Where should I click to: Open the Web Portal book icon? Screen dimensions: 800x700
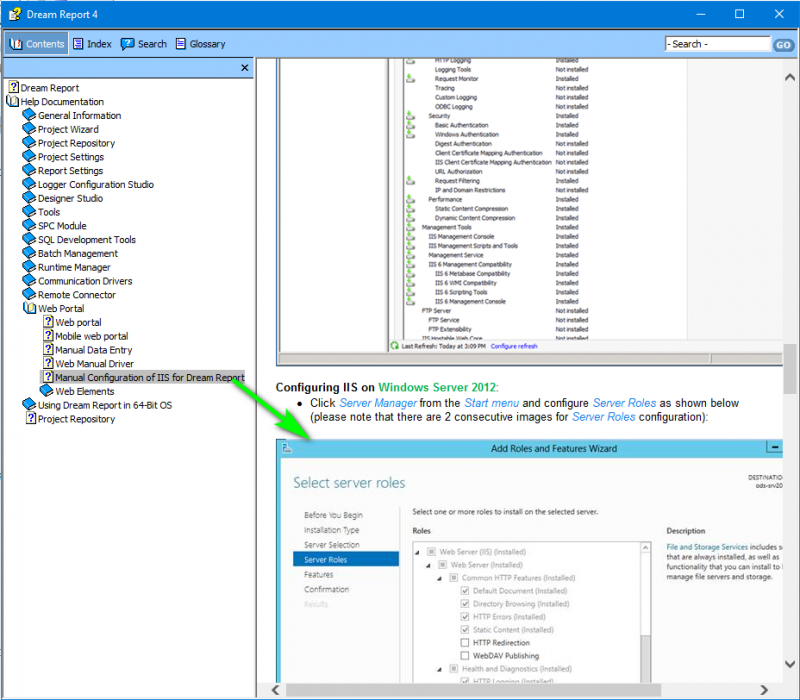pyautogui.click(x=30, y=308)
